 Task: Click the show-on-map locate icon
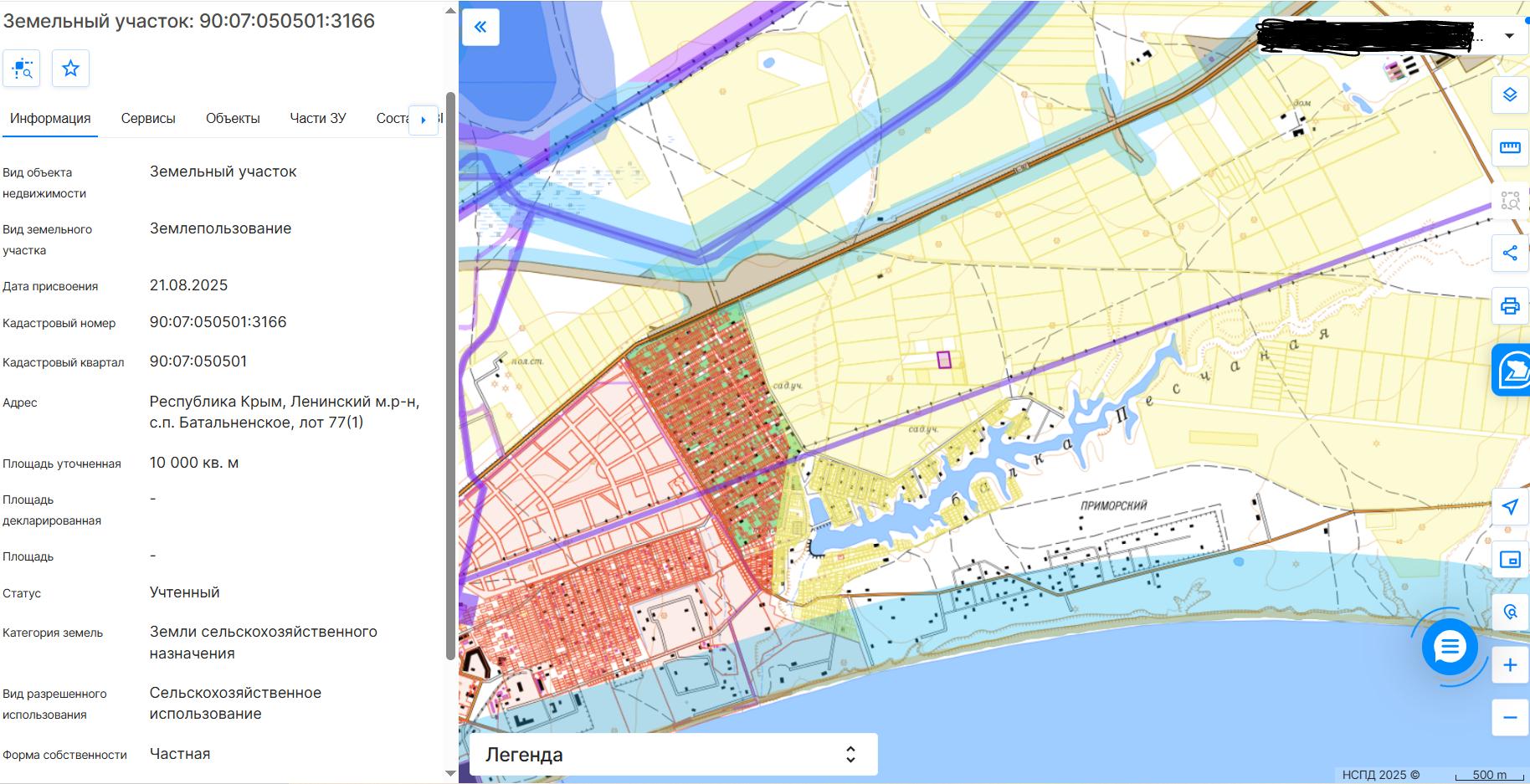[22, 69]
